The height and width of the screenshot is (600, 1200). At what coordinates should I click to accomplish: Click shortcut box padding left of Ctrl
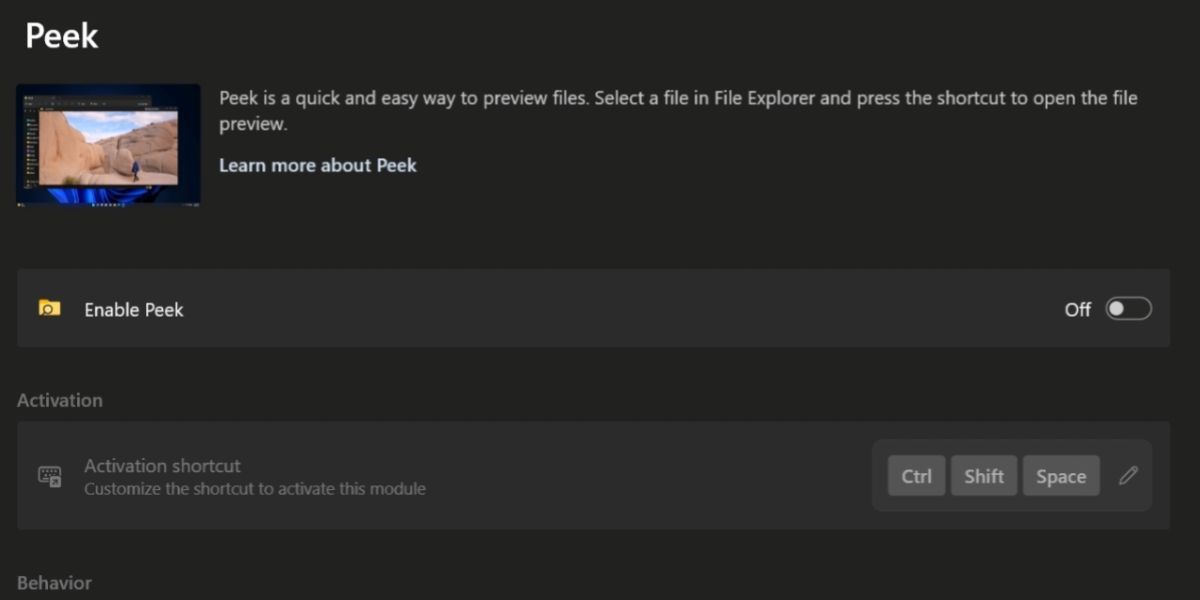click(880, 476)
